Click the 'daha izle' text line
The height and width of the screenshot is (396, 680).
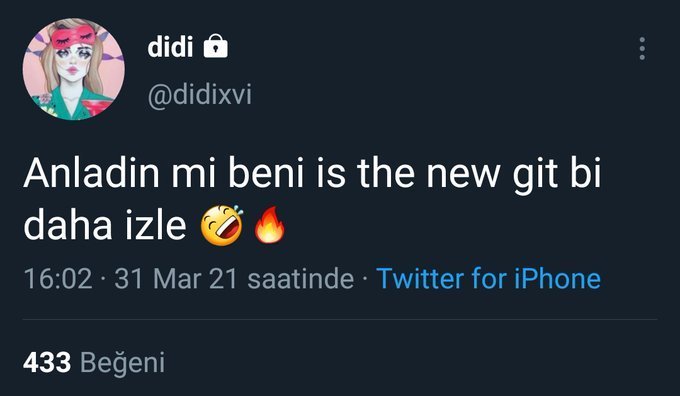105,226
